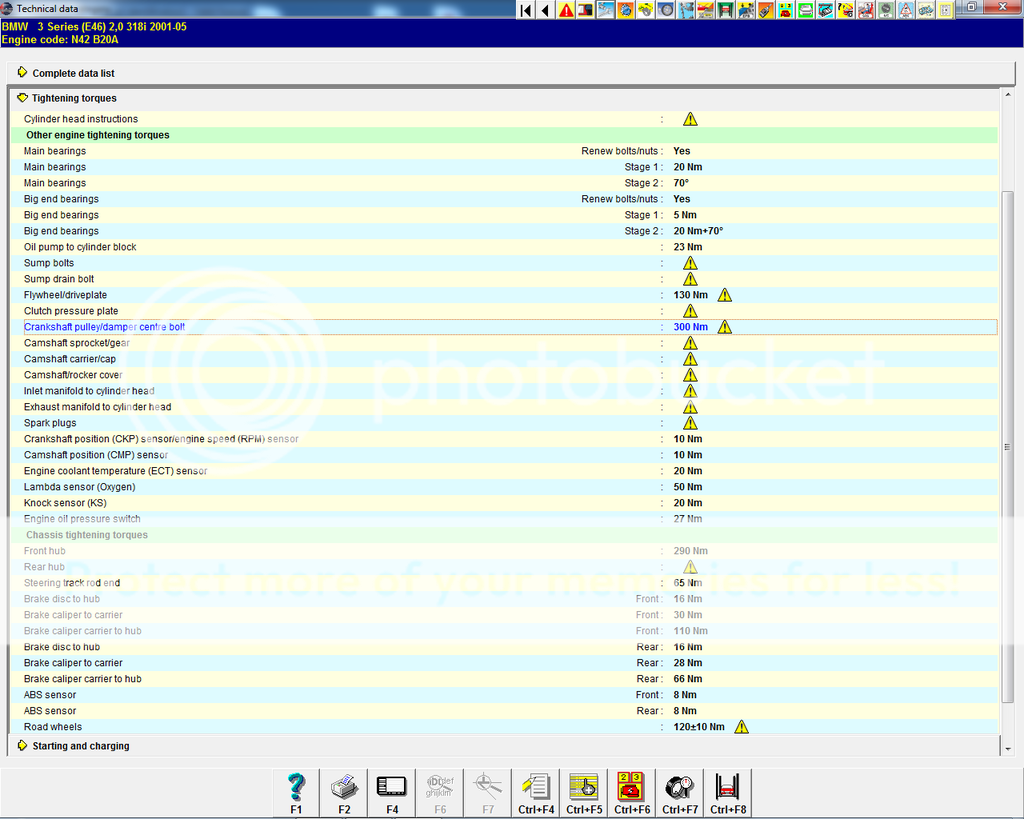The width and height of the screenshot is (1024, 819).
Task: Open the Exhaust manifold warning icon
Action: (x=690, y=407)
